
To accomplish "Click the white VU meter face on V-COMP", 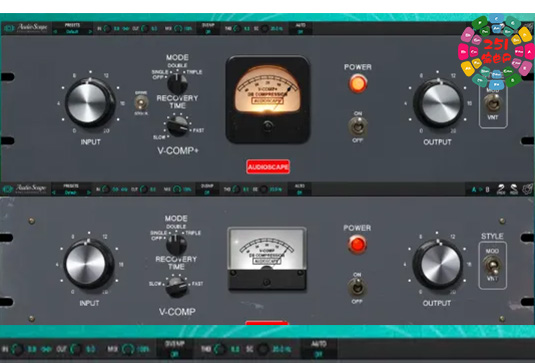I will 267,249.
